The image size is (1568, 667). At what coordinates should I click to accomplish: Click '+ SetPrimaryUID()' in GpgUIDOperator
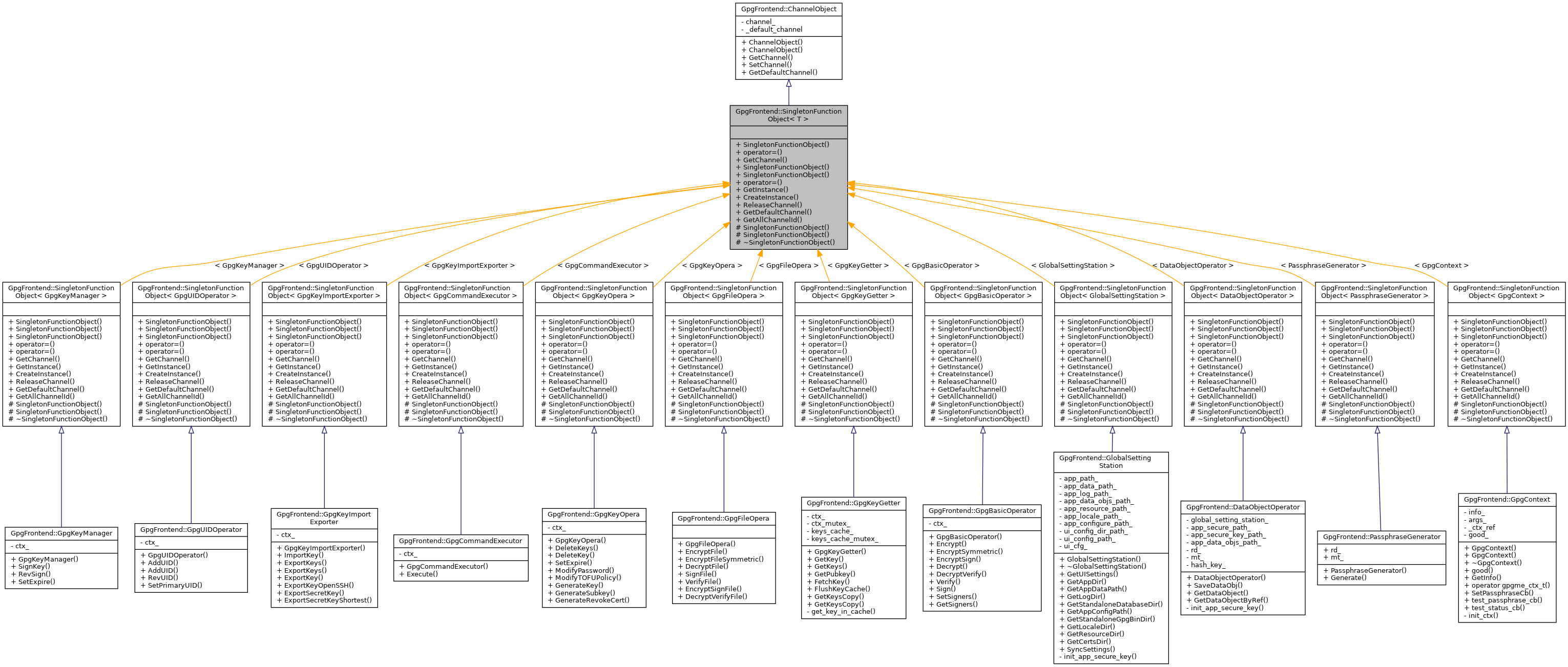click(171, 586)
